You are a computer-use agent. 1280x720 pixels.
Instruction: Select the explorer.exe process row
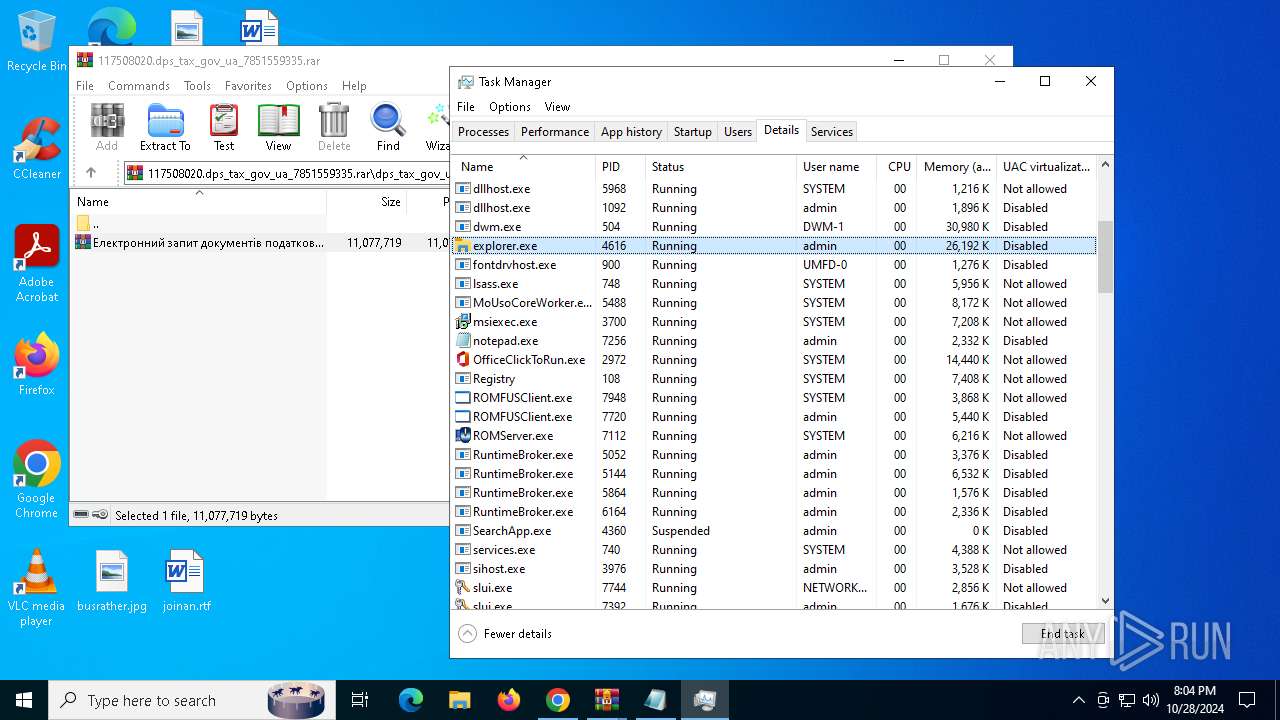coord(775,246)
